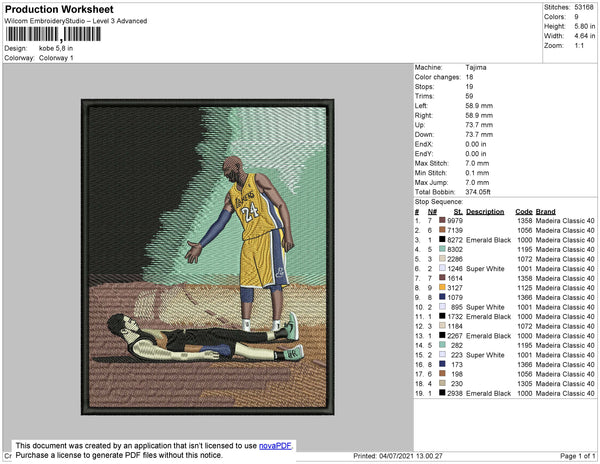Select the 'Code' column header
Image resolution: width=600 pixels, height=464 pixels.
[524, 212]
